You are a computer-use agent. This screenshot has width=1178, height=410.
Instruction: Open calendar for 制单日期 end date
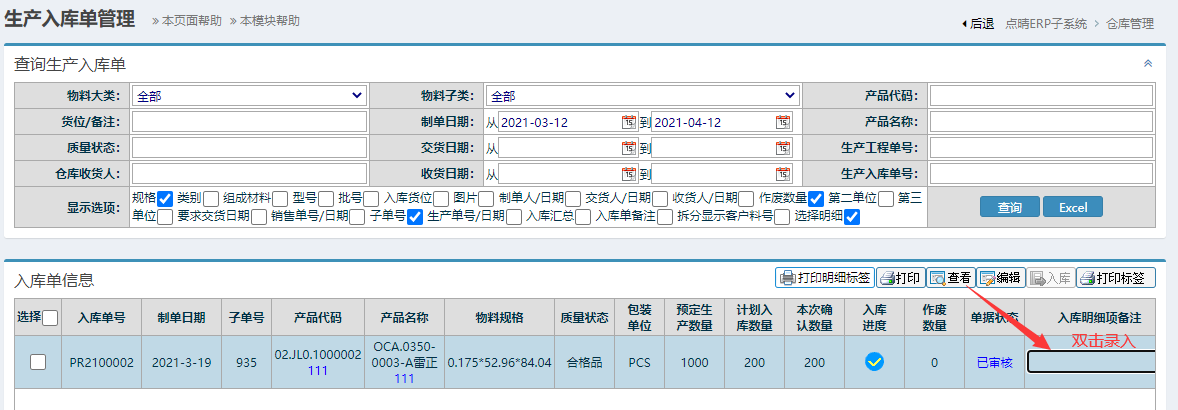pyautogui.click(x=782, y=122)
